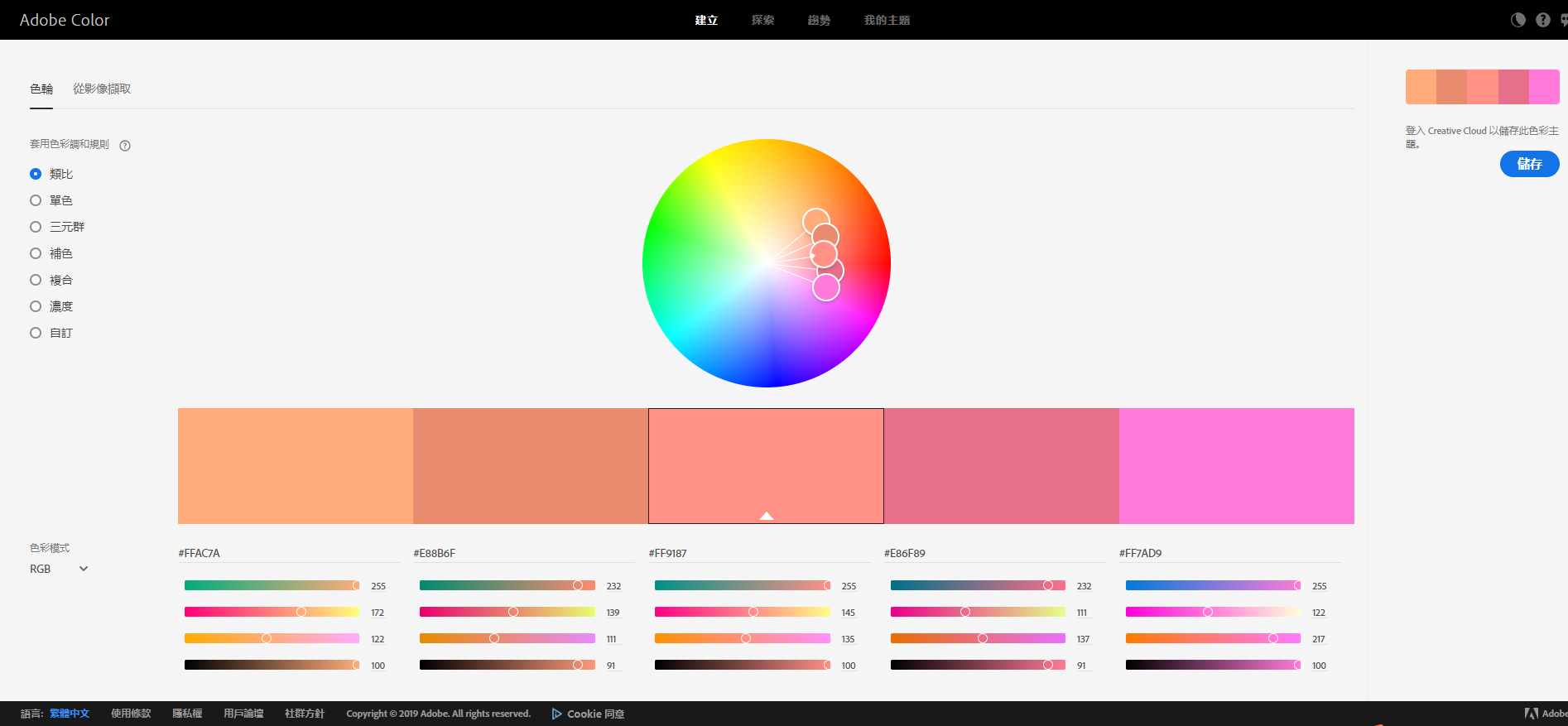Select the 自訂 custom rule option

tap(36, 333)
